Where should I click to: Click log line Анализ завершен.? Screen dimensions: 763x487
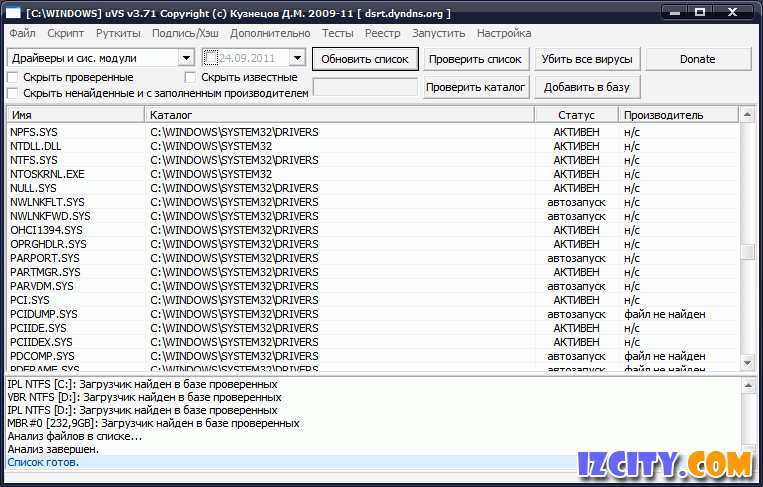[x=53, y=450]
